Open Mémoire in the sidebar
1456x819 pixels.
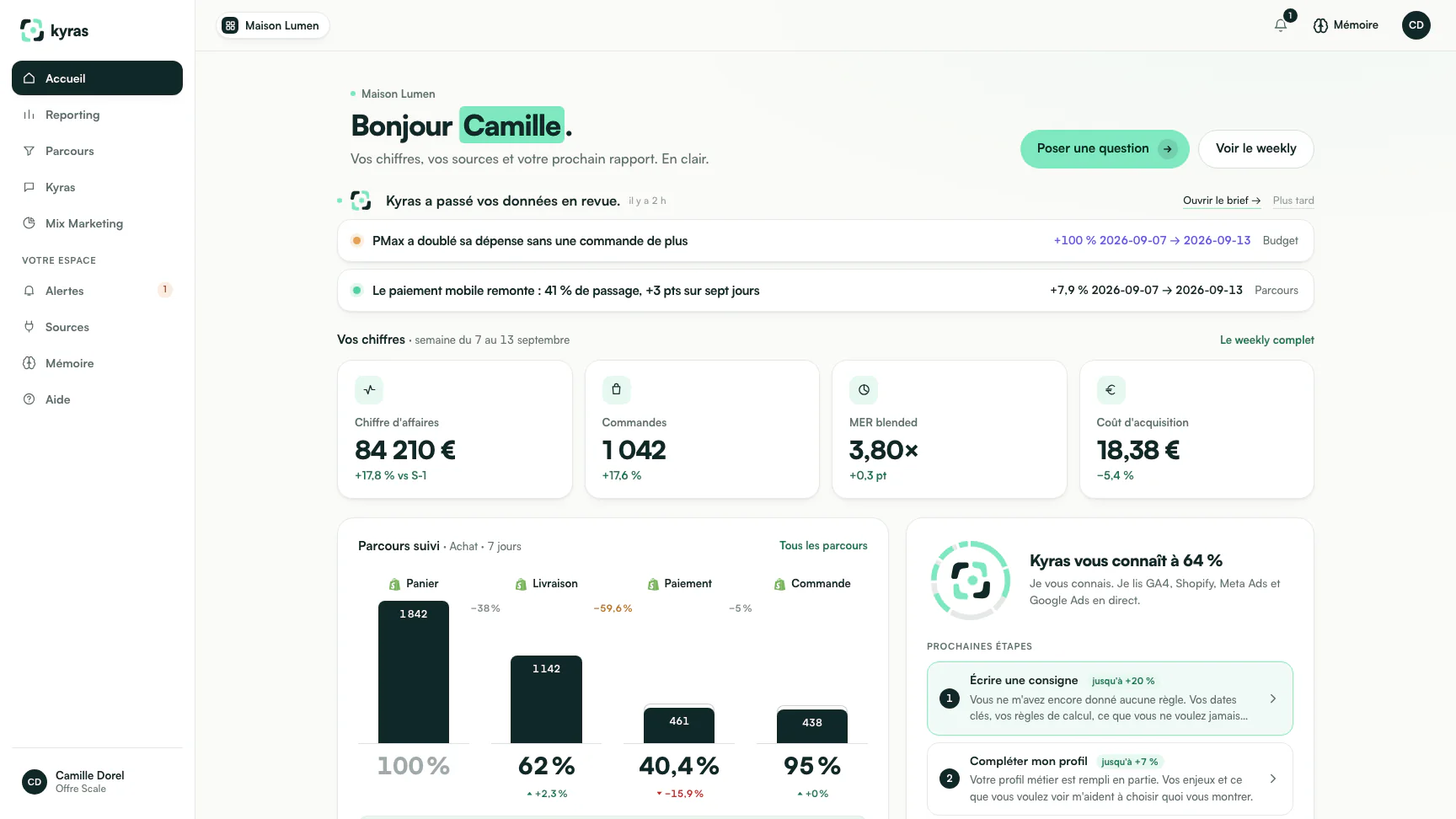tap(97, 363)
